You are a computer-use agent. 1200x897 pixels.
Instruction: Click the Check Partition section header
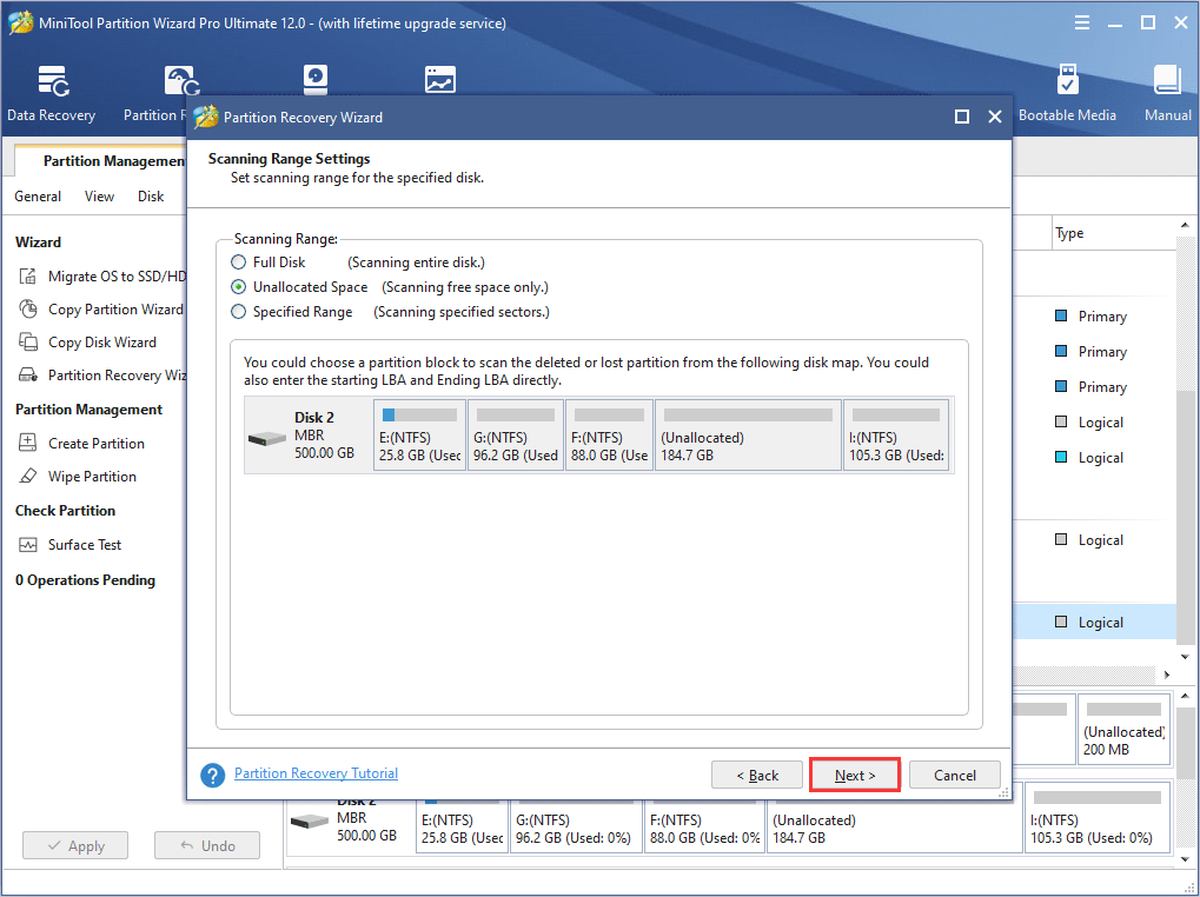(65, 510)
